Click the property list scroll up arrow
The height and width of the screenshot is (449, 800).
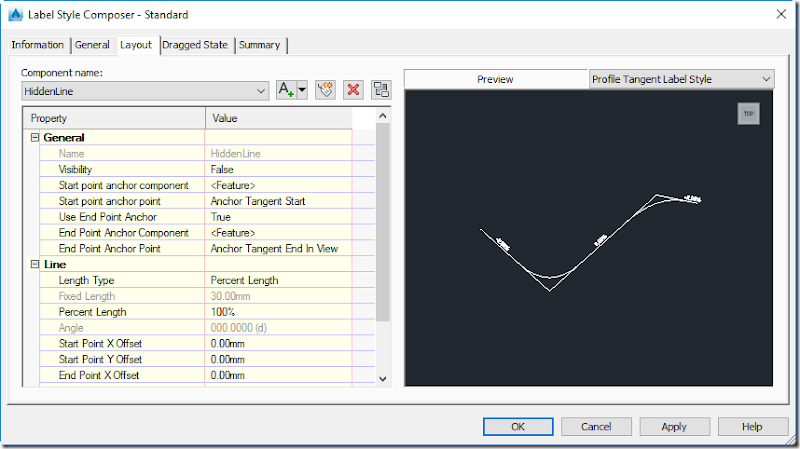(383, 116)
